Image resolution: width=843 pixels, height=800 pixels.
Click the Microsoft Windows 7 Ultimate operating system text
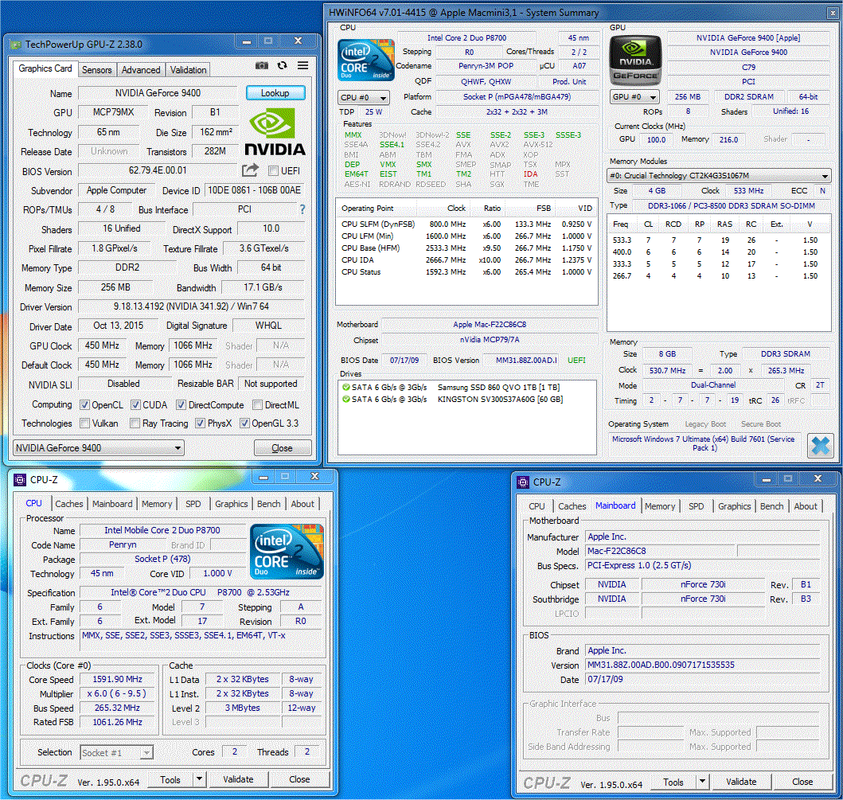(x=704, y=443)
